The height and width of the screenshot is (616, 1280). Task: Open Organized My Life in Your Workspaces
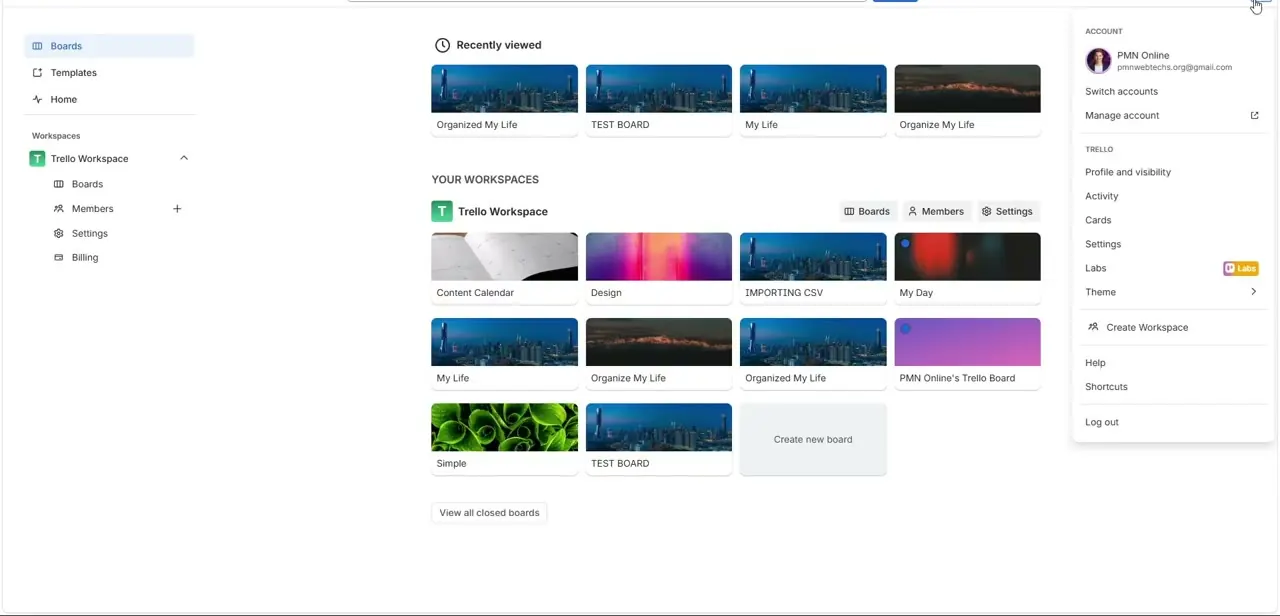(x=813, y=354)
